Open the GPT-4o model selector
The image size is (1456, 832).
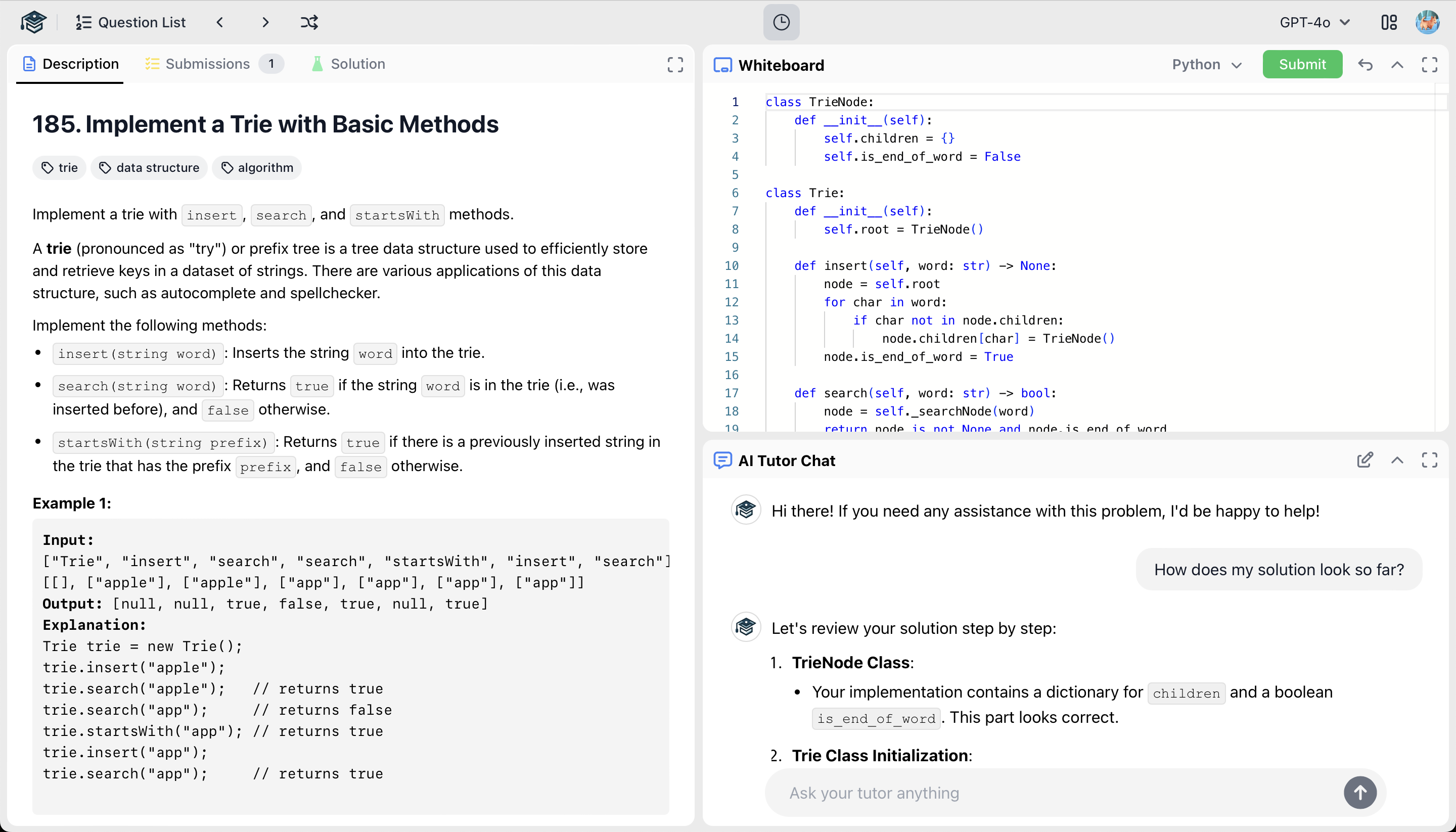coord(1314,22)
